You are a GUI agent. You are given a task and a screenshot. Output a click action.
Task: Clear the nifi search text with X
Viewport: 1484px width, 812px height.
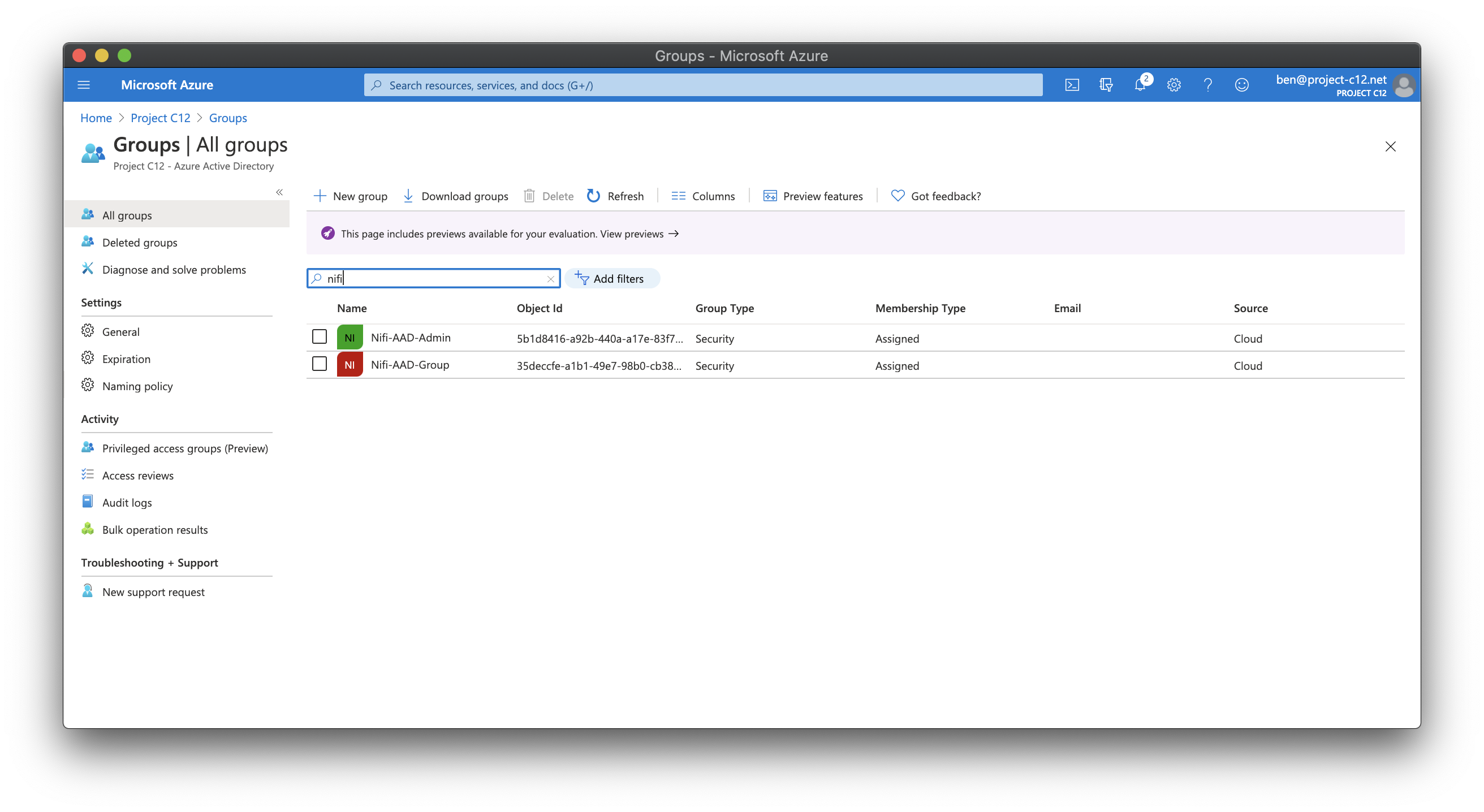(x=550, y=279)
